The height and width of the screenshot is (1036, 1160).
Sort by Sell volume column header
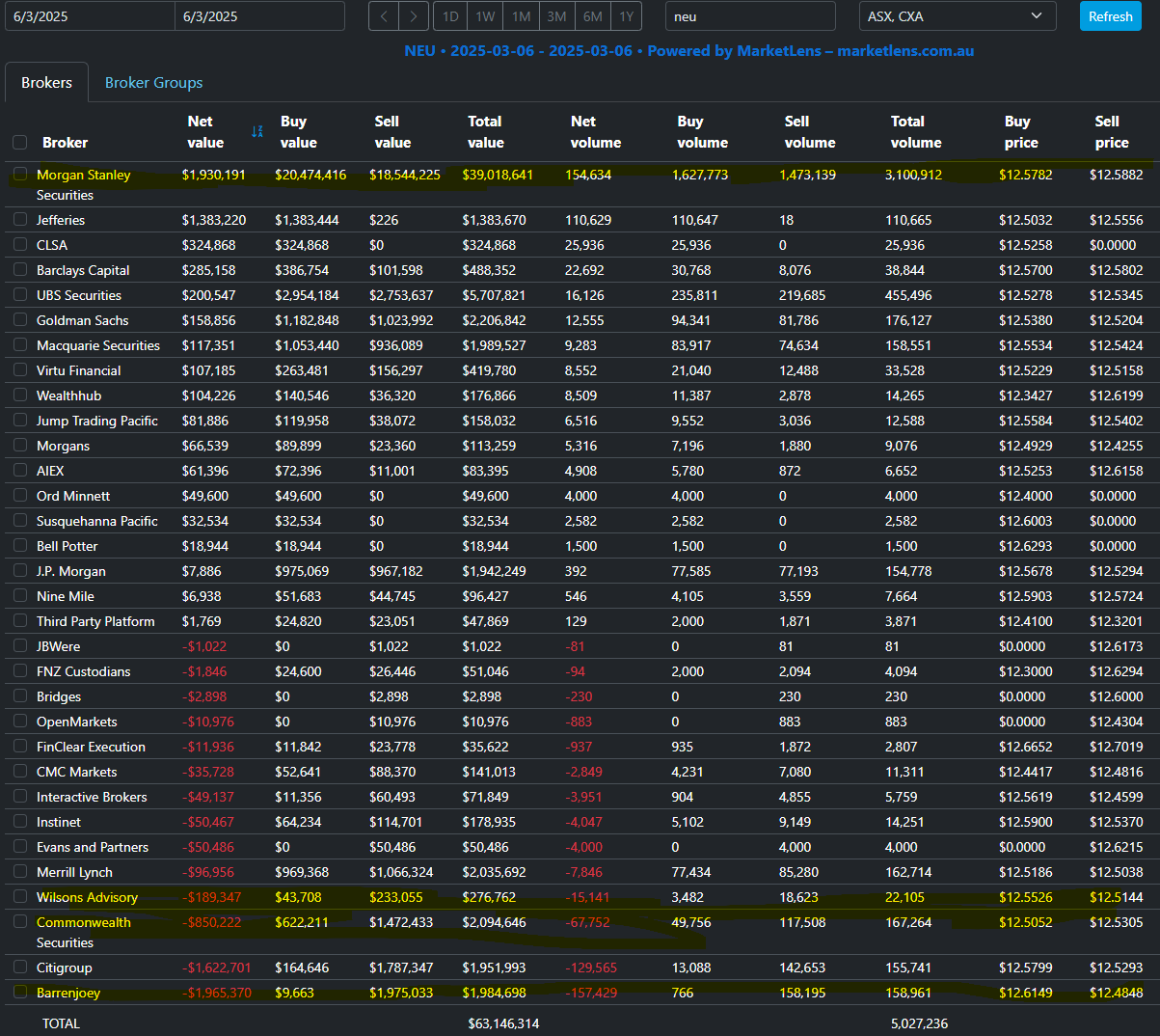810,132
